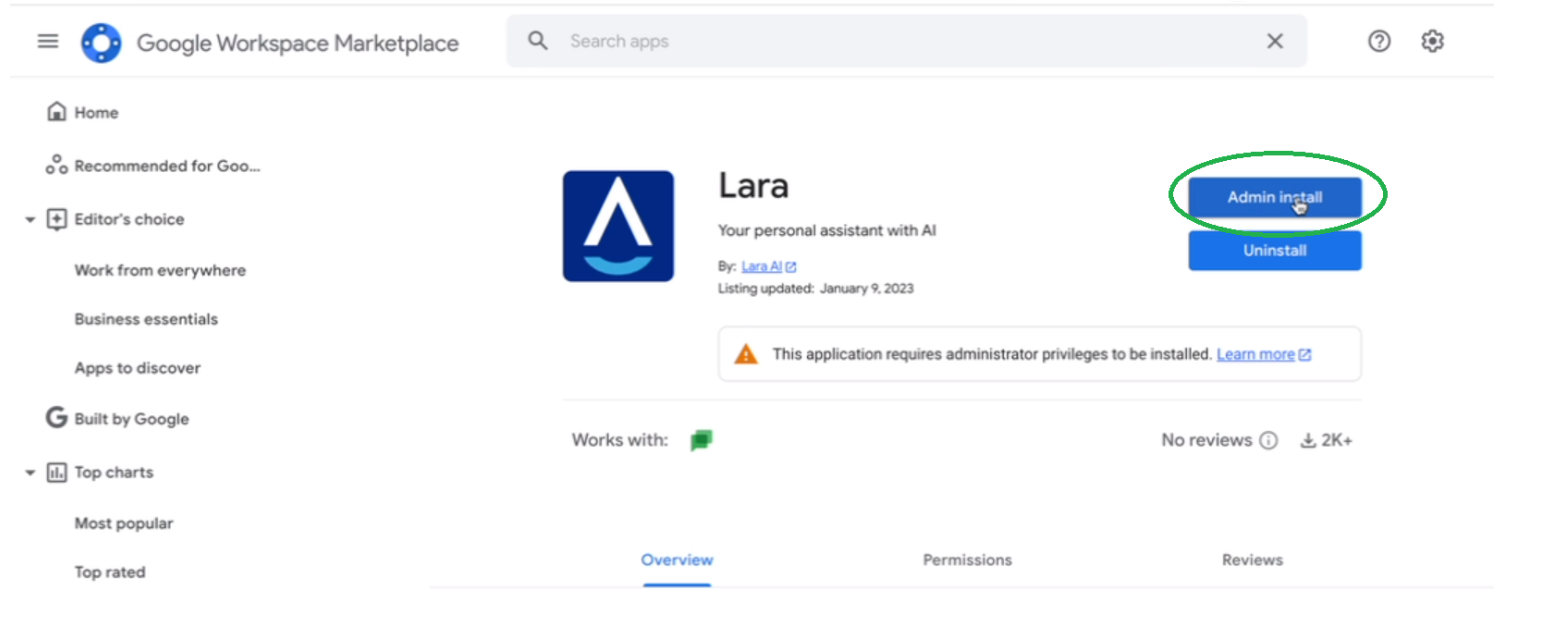Open the Learn more link

(x=1256, y=355)
